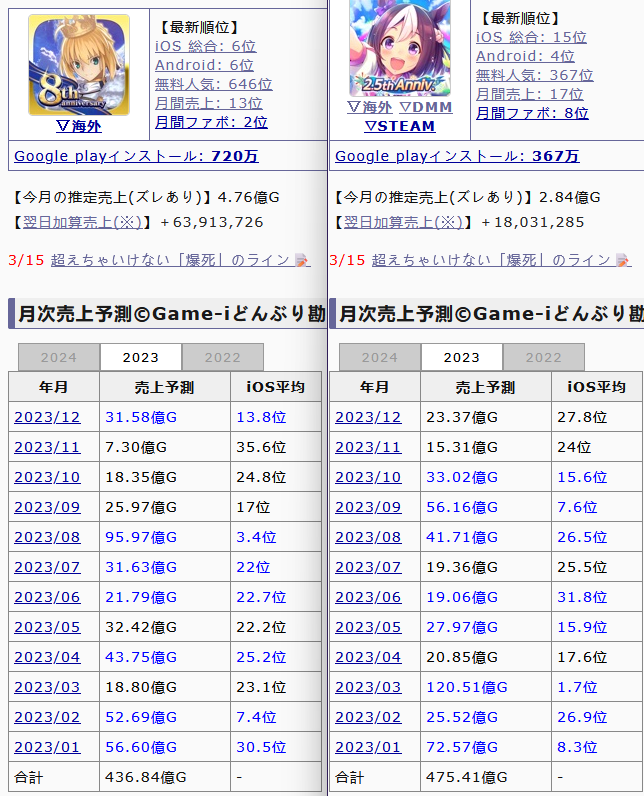
Task: Open 2023/02 in the left table
Action: 47,717
